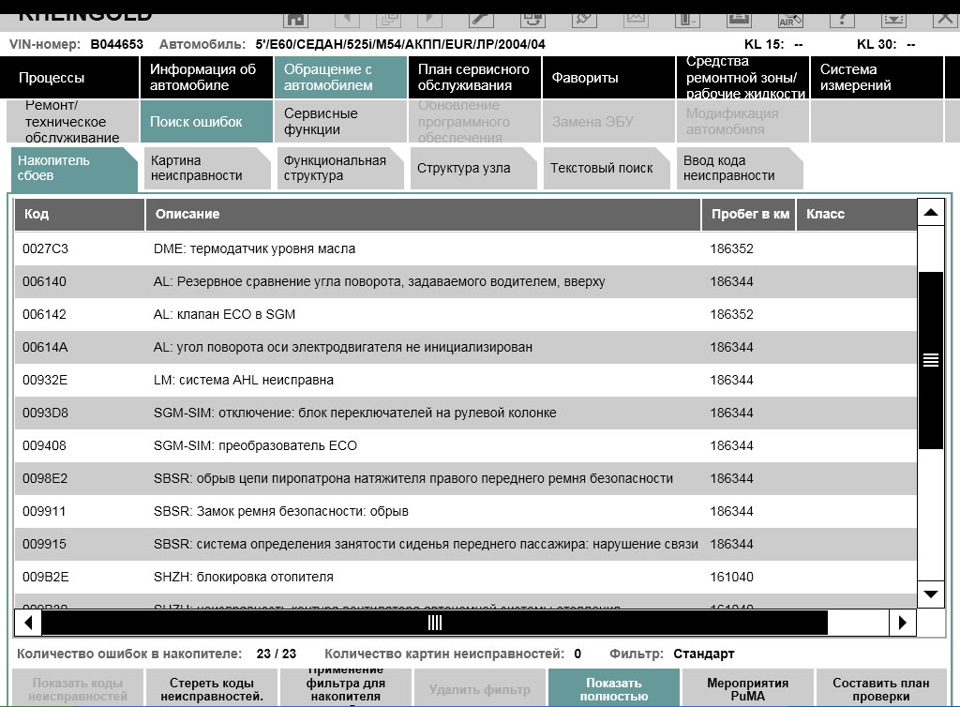Click the error count 23 / 23
Screen dimensions: 960x707
tap(276, 654)
